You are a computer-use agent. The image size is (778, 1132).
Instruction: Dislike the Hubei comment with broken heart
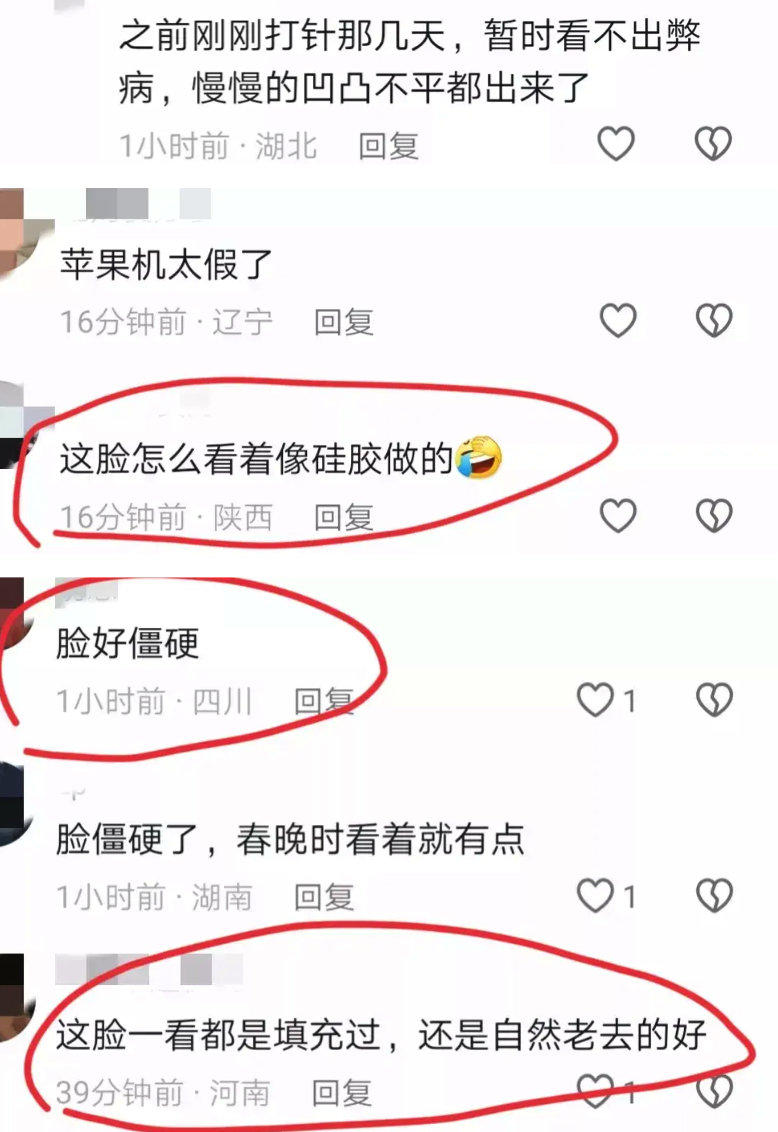713,143
